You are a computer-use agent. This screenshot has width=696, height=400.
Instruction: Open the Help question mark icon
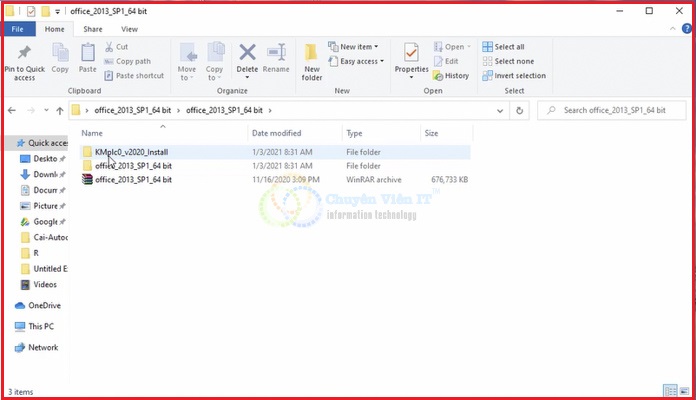(687, 29)
